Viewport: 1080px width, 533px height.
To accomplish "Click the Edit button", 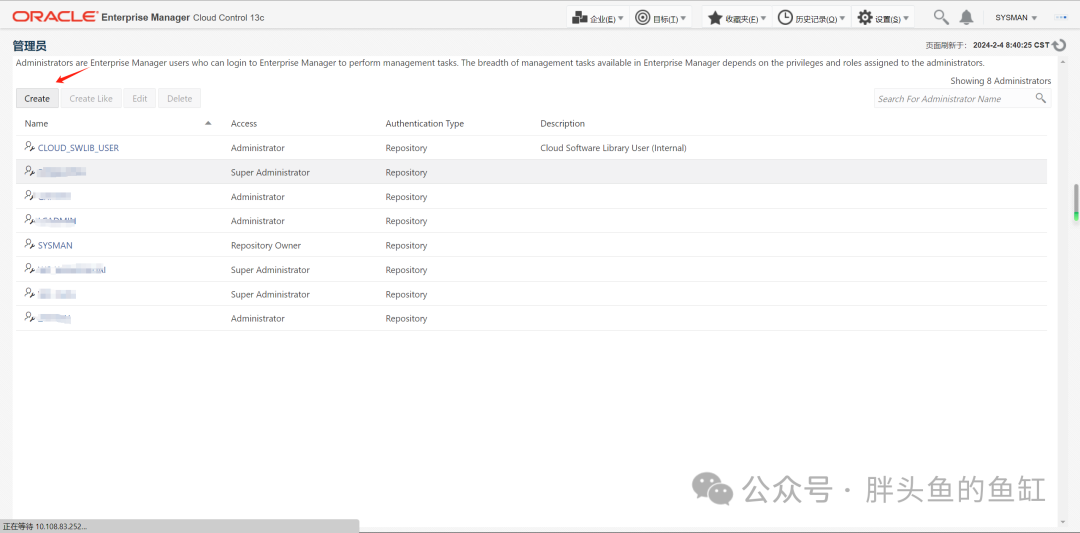I will (140, 98).
